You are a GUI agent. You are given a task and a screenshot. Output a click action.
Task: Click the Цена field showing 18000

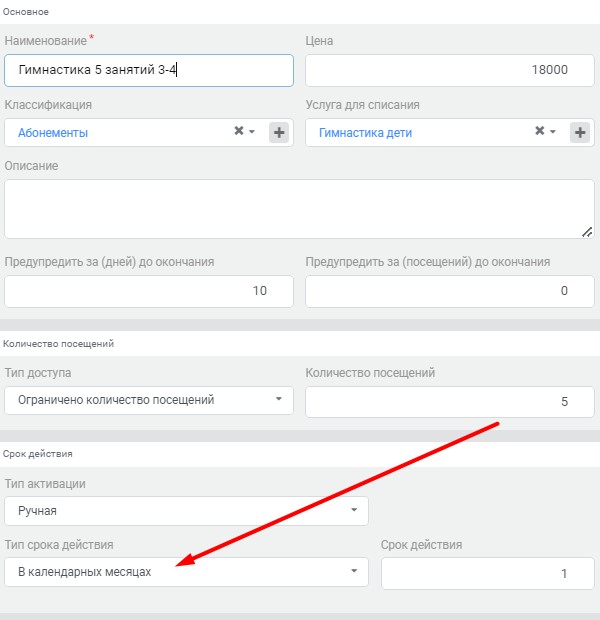450,70
